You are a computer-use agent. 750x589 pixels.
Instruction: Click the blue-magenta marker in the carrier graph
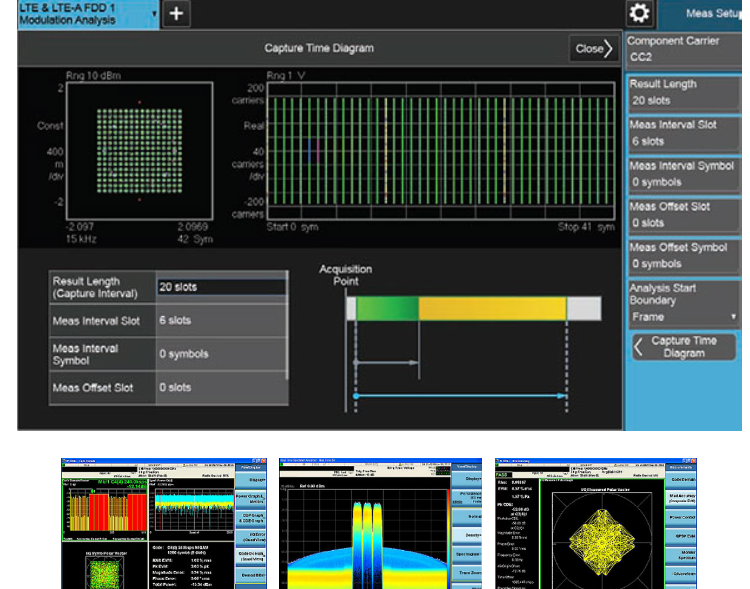(314, 151)
